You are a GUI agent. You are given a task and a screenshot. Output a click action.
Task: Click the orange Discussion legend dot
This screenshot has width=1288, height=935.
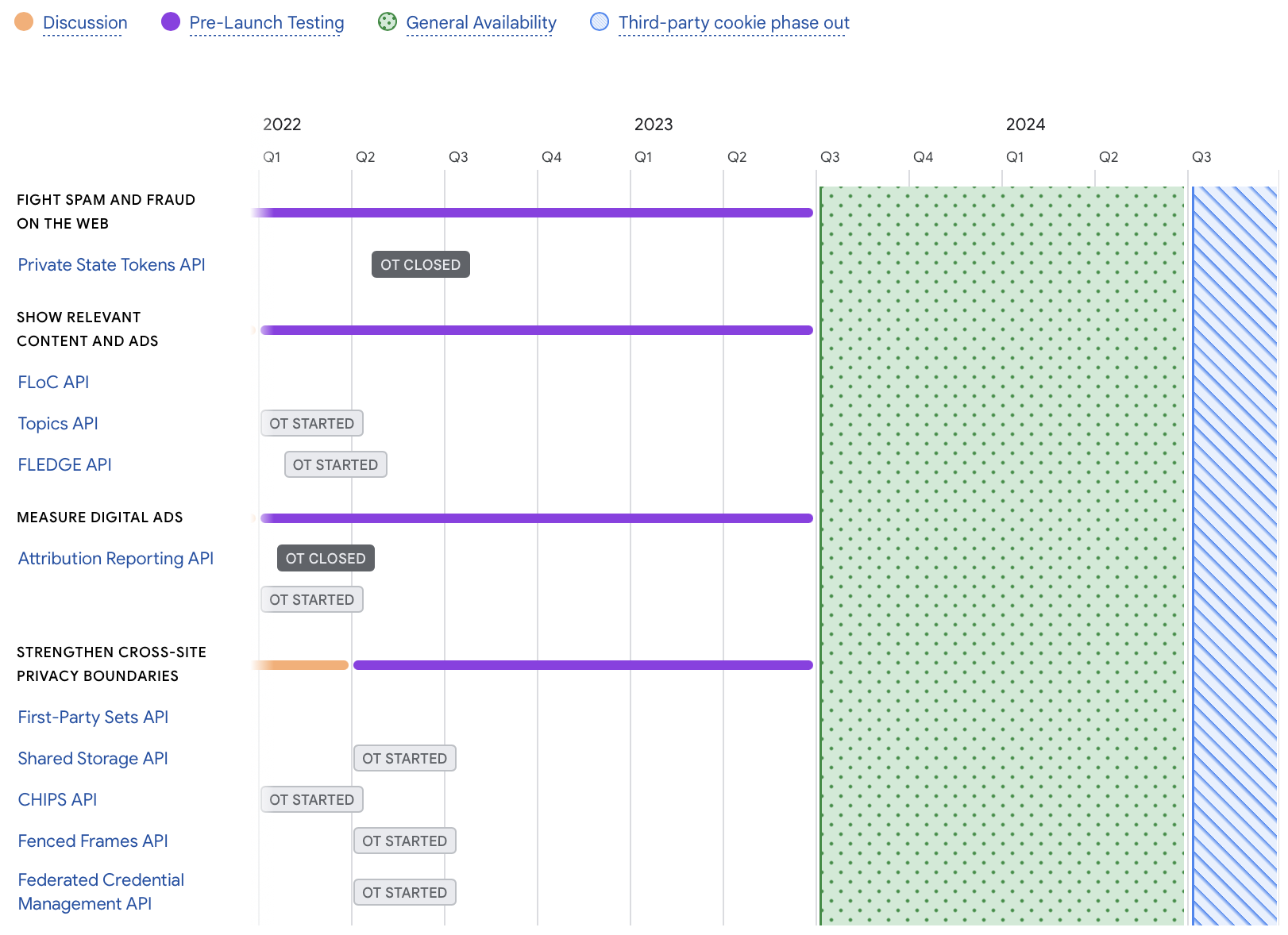tap(24, 22)
